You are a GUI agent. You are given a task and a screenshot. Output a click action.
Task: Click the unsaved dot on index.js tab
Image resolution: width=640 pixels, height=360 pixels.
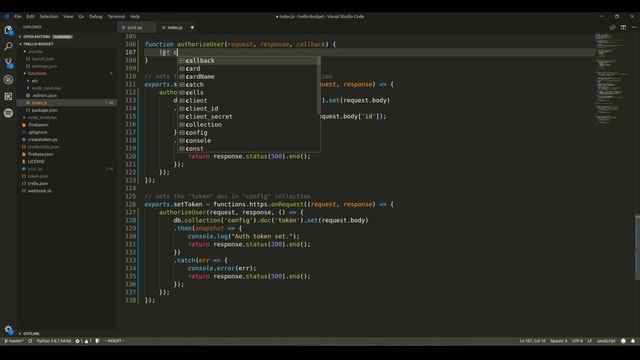click(192, 27)
